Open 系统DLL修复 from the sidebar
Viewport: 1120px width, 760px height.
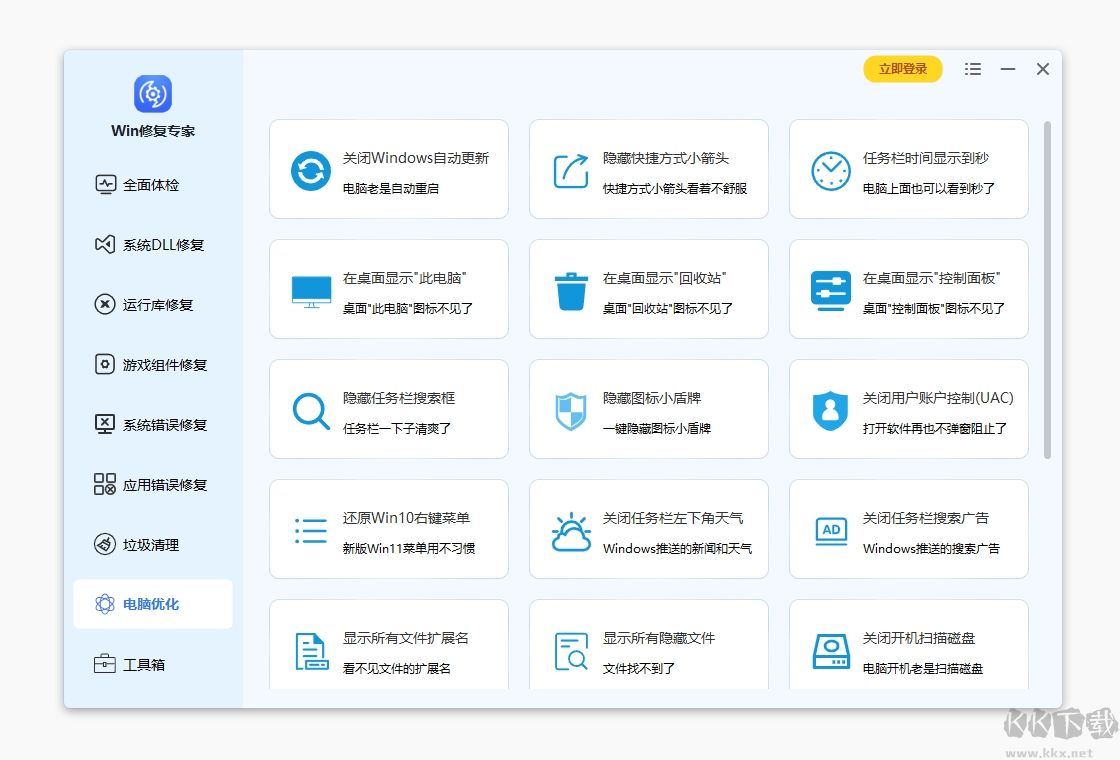click(105, 244)
